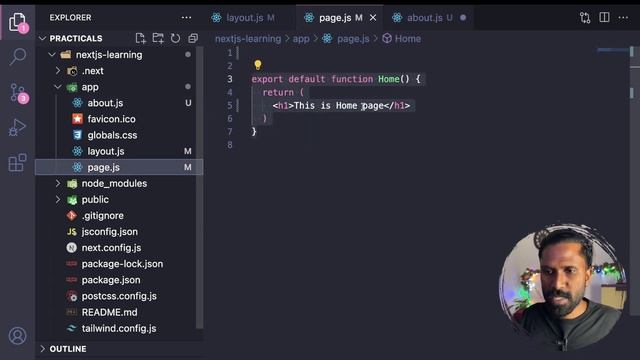Click app in the breadcrumb
The height and width of the screenshot is (360, 640).
[301, 39]
